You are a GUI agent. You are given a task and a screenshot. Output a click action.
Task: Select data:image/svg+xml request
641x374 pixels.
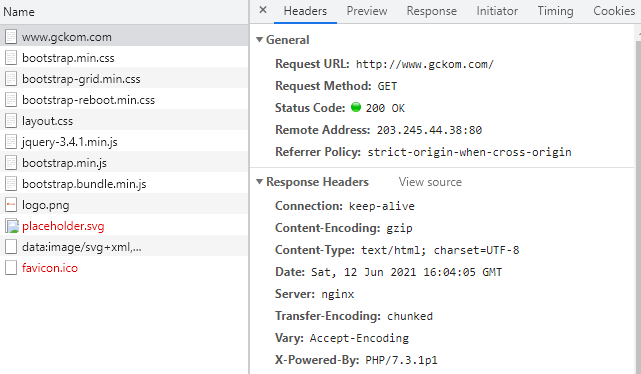click(x=124, y=247)
